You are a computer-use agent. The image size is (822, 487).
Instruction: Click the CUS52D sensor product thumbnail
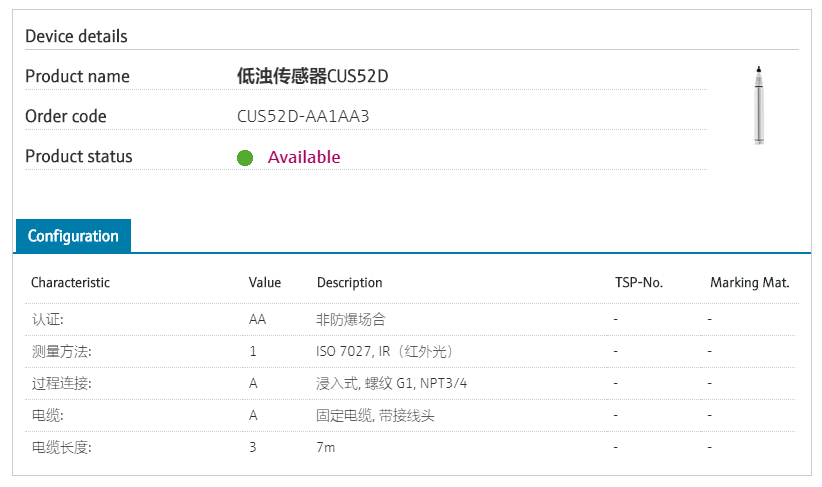coord(759,105)
